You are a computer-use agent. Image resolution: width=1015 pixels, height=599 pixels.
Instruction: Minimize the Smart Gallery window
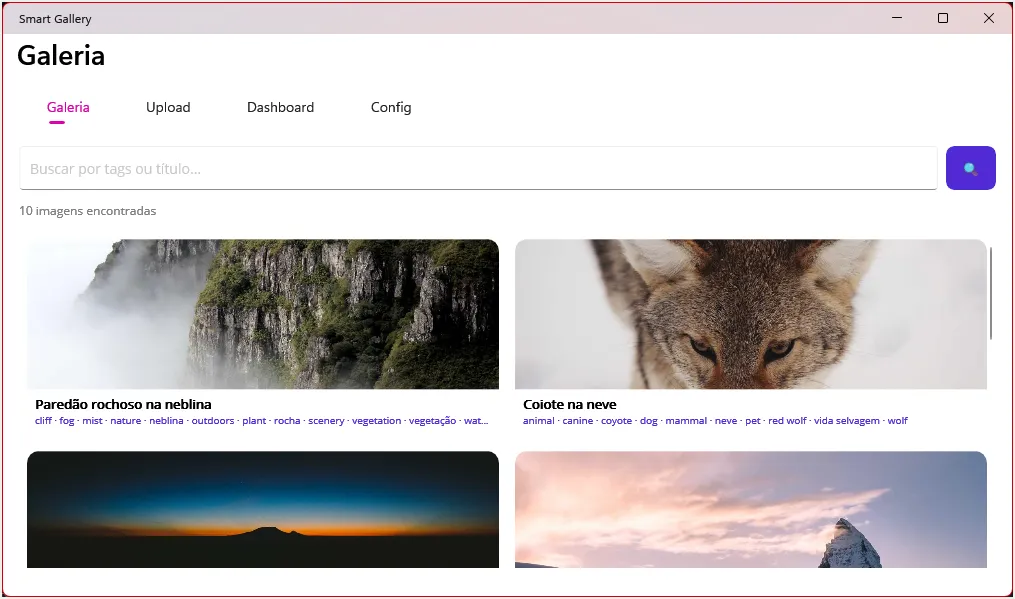(x=897, y=18)
